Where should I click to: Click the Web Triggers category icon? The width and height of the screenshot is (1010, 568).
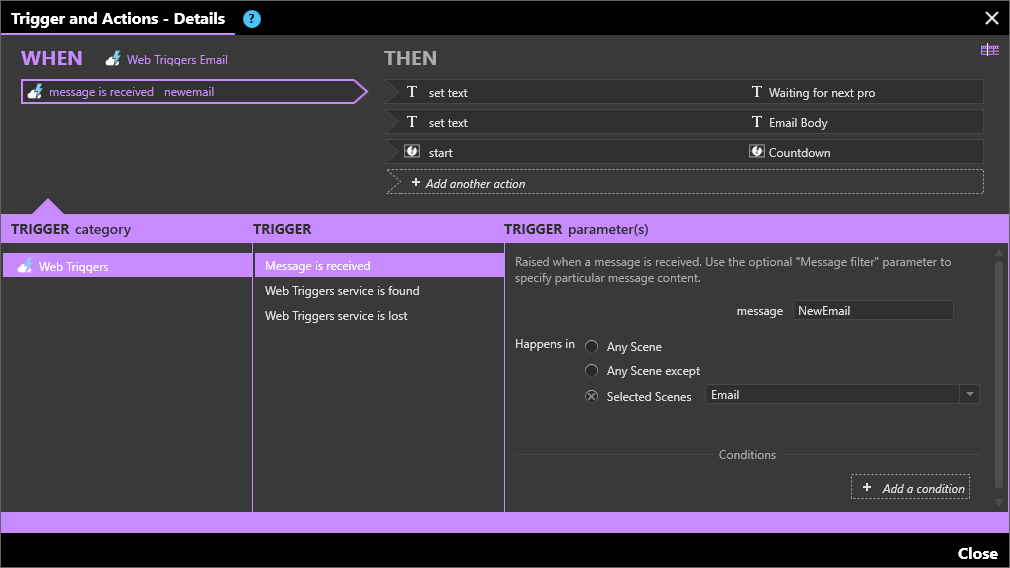(25, 266)
